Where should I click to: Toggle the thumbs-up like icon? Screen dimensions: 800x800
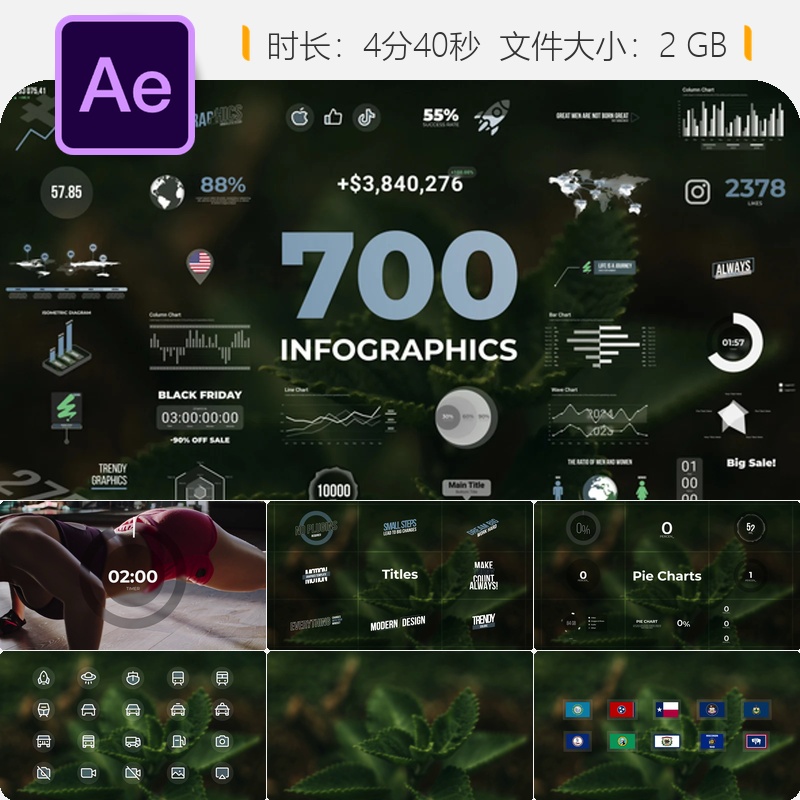click(x=332, y=116)
